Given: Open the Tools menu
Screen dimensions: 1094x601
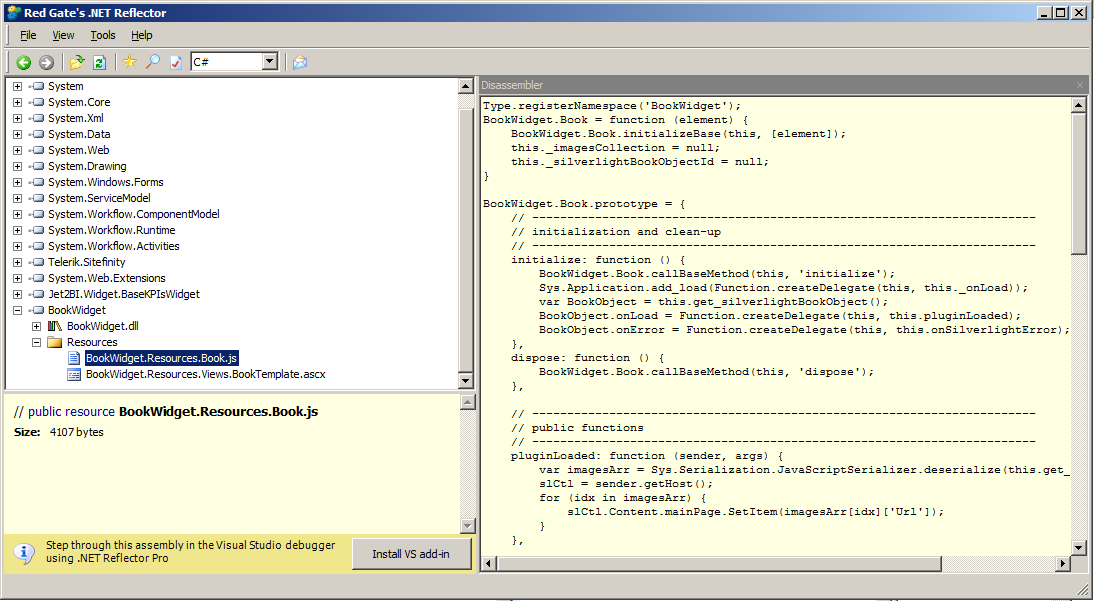Looking at the screenshot, I should click(x=103, y=35).
